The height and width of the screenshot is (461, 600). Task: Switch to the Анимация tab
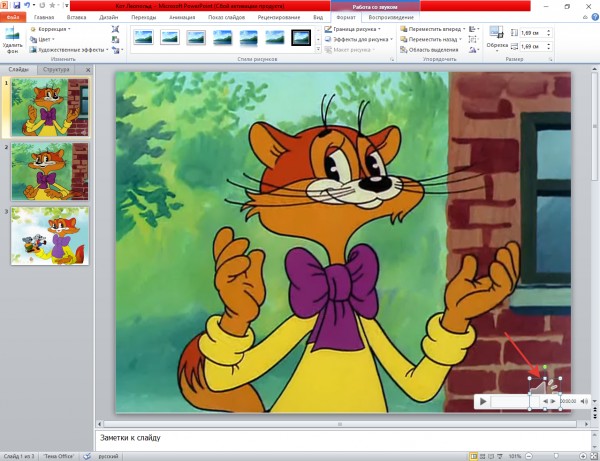(x=182, y=17)
